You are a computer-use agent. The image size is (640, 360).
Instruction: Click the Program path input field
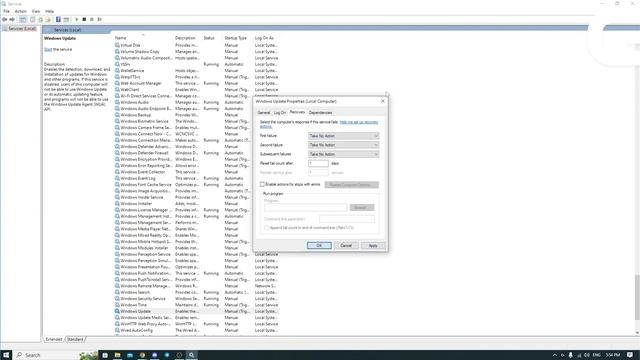click(x=305, y=207)
